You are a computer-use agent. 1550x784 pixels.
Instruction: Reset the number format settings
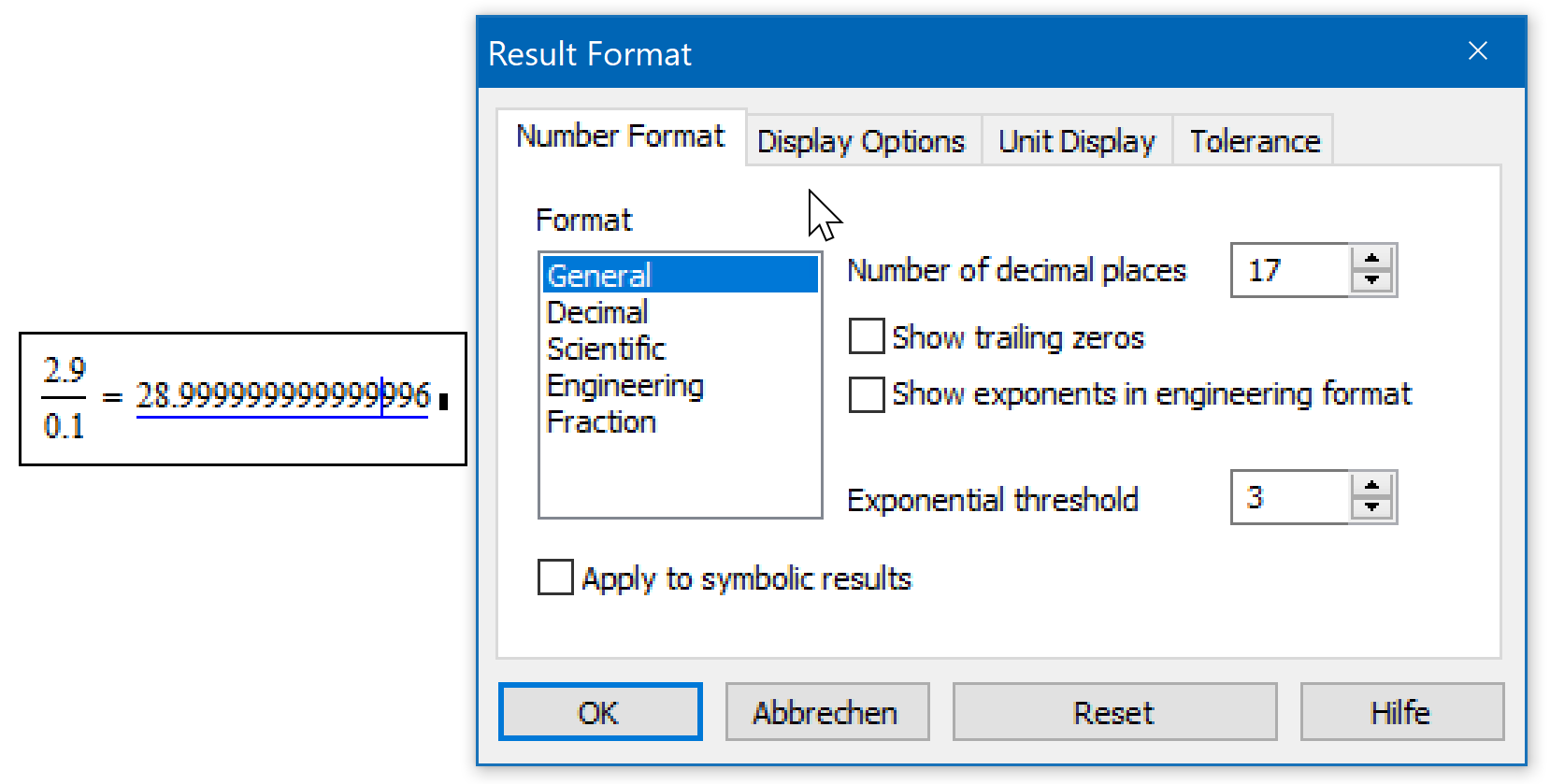[x=1114, y=712]
